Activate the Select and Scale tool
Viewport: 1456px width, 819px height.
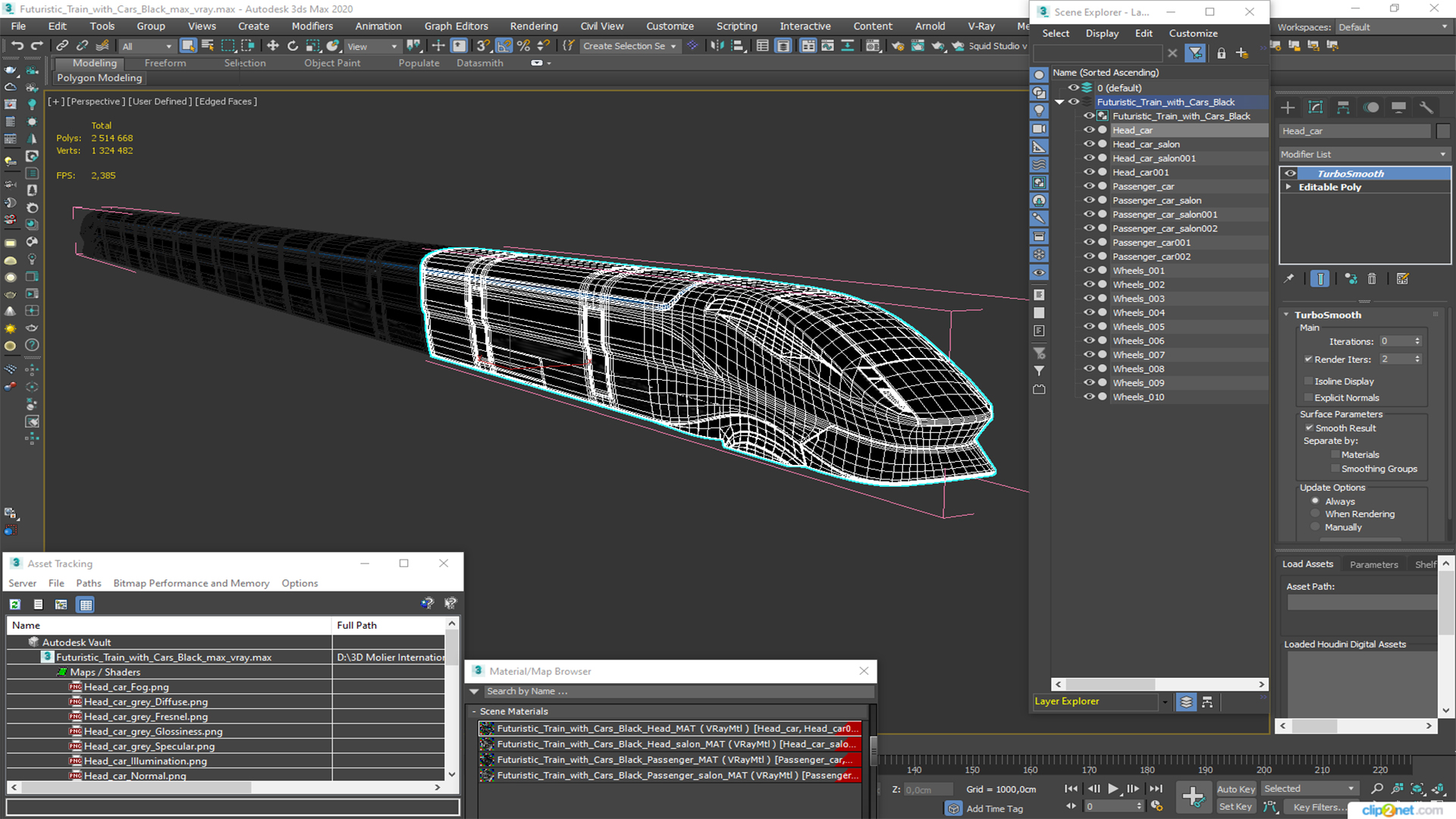pos(312,46)
